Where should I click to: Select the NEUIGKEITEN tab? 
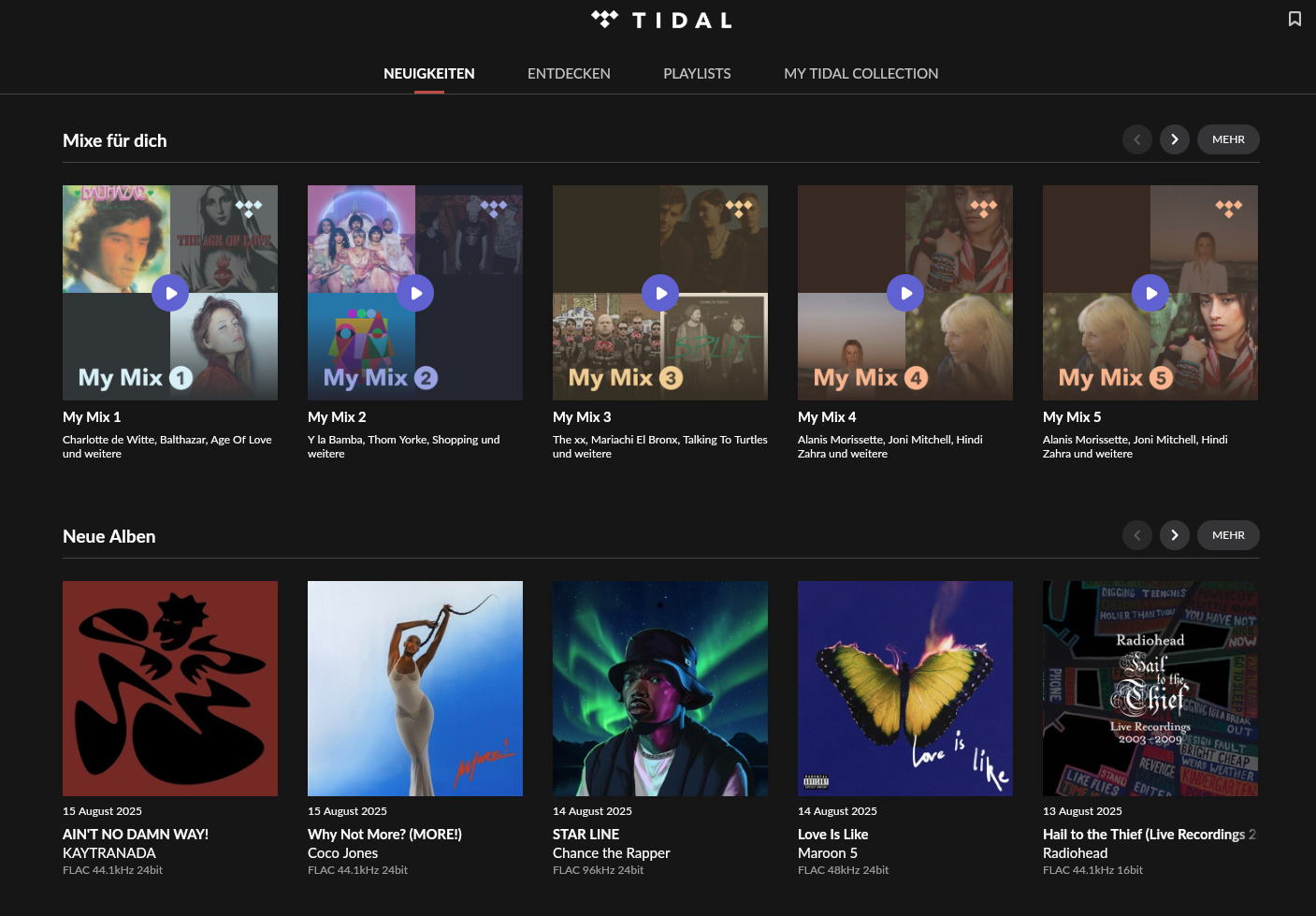(x=429, y=73)
